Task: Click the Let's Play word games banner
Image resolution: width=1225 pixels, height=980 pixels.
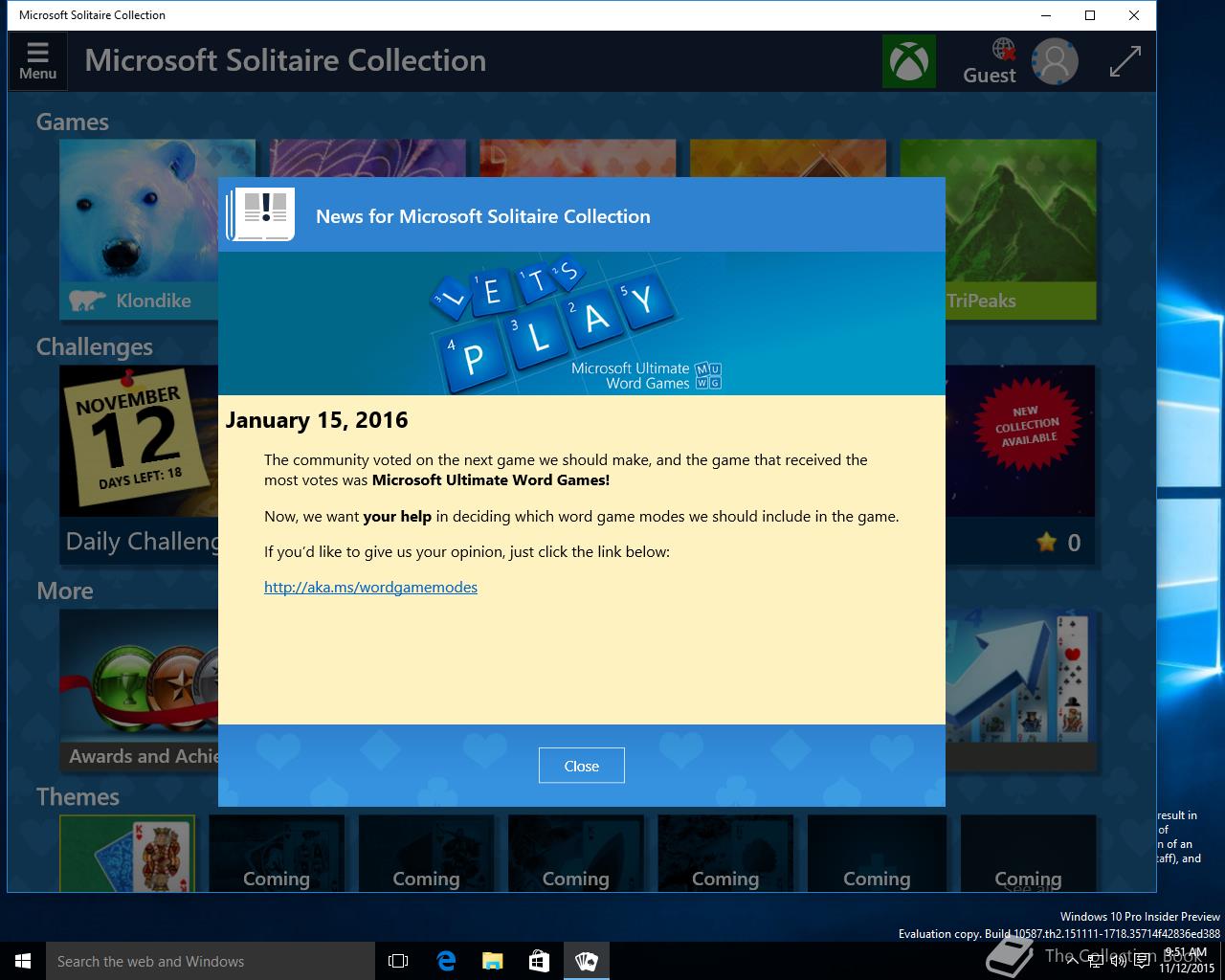Action: 581,323
